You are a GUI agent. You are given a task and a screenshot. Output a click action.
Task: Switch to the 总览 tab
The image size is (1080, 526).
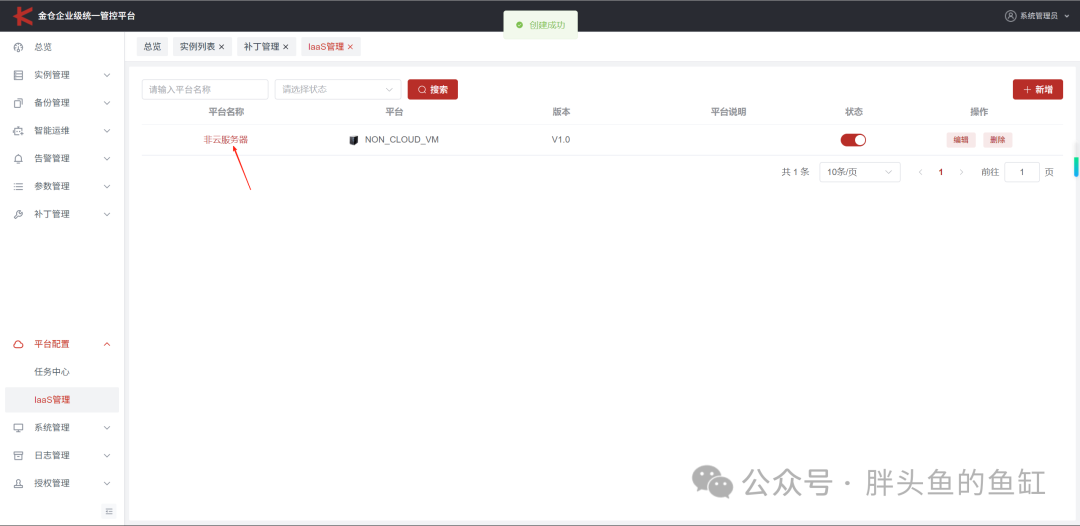(x=152, y=47)
